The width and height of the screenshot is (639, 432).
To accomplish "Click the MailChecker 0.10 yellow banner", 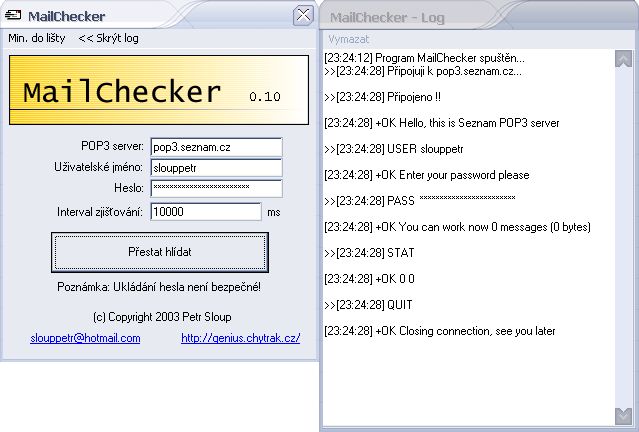I will point(159,90).
